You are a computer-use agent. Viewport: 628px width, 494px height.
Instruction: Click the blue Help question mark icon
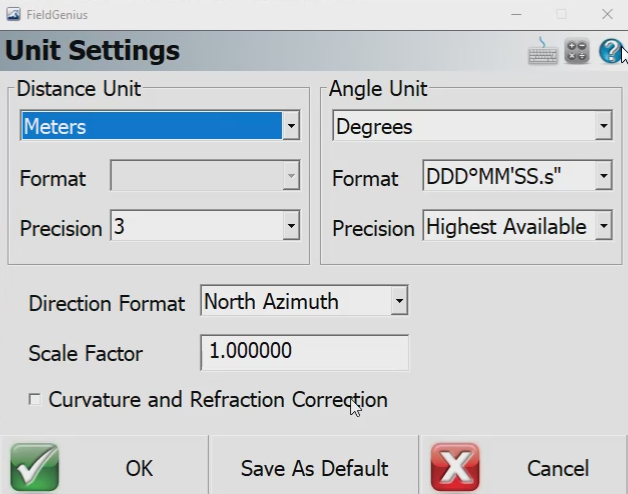click(610, 51)
